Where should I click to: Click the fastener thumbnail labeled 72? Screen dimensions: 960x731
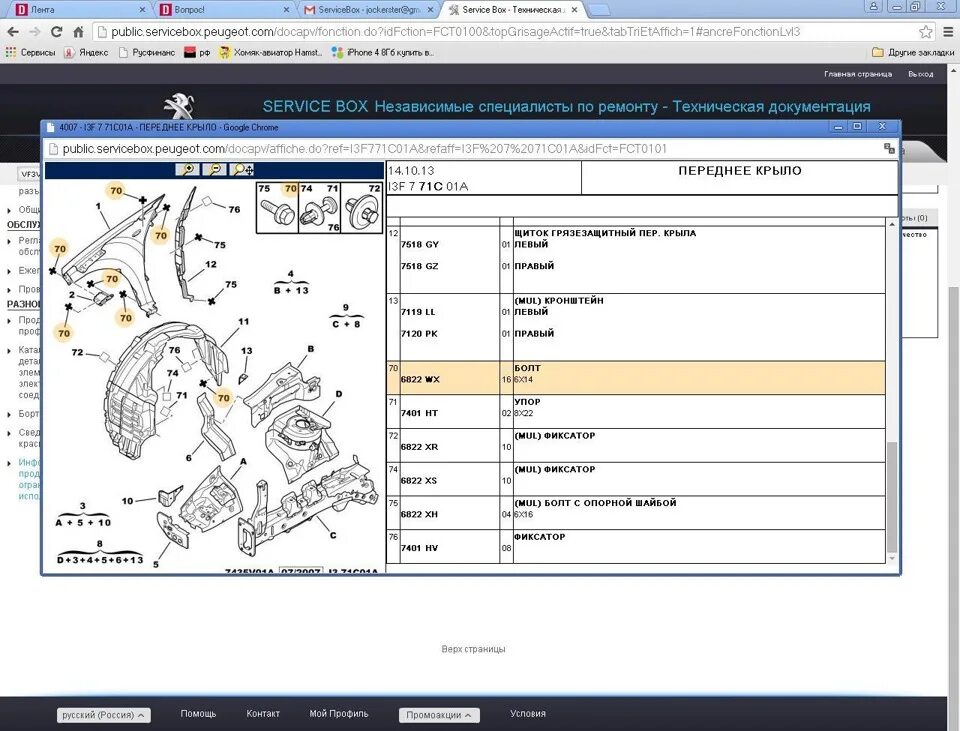(362, 208)
